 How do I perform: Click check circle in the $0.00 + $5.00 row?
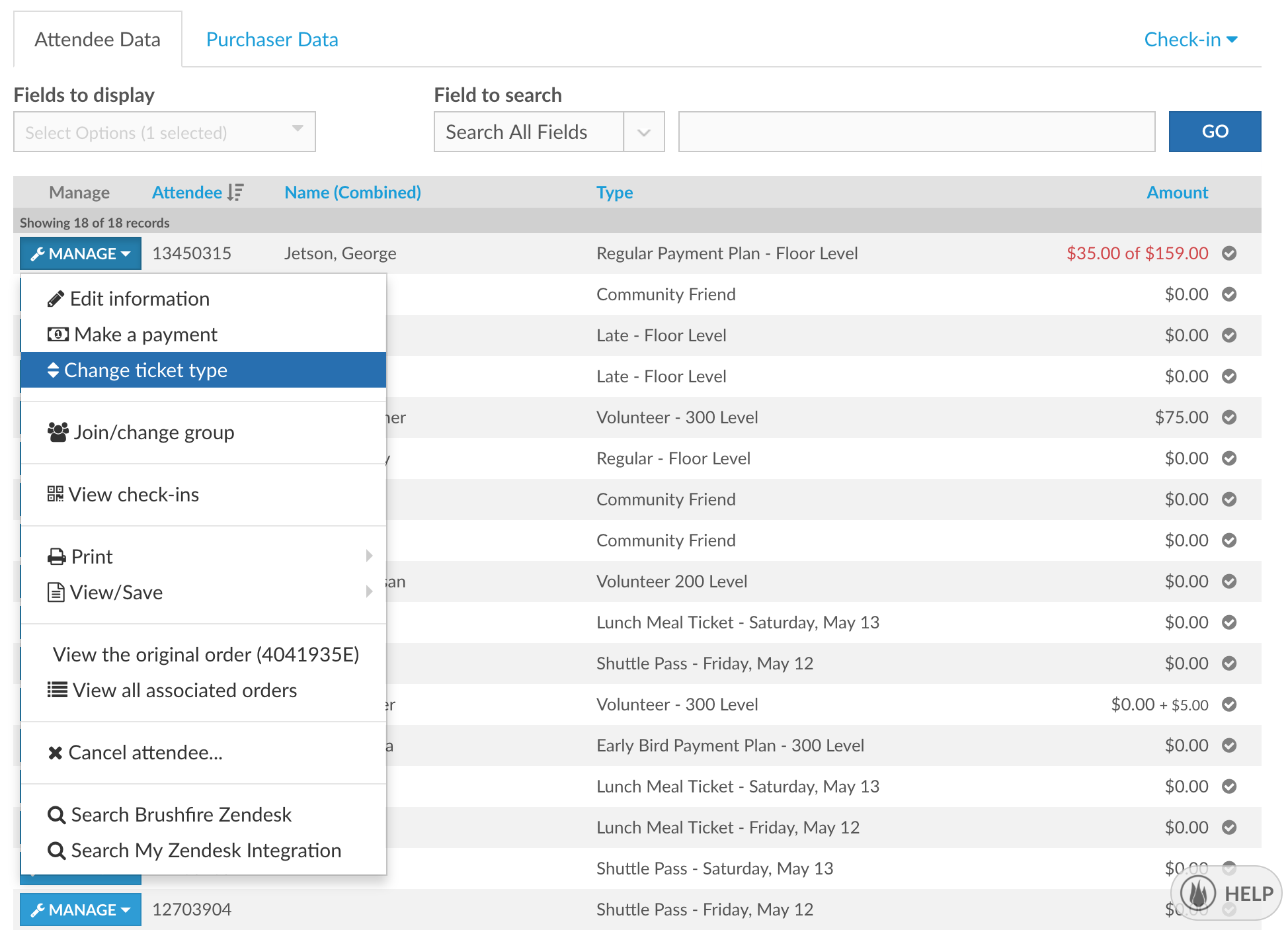pyautogui.click(x=1229, y=704)
